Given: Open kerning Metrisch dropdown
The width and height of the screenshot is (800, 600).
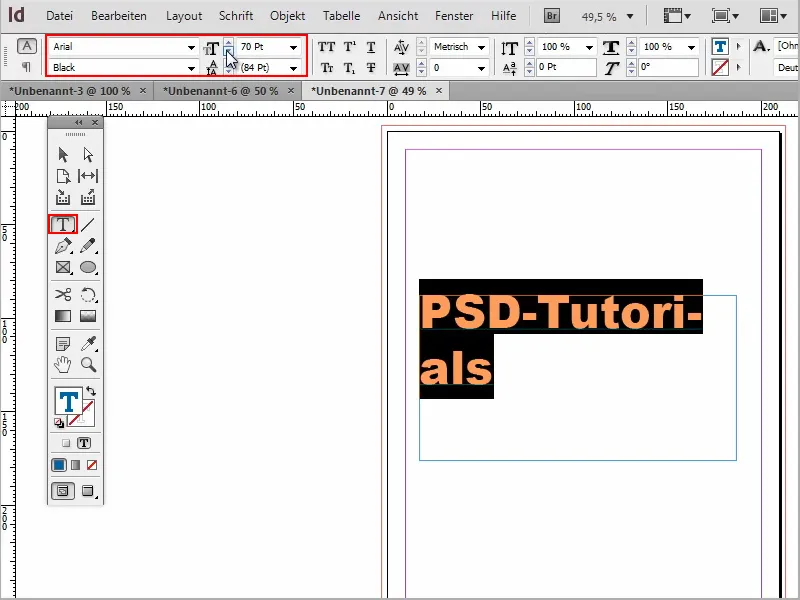Looking at the screenshot, I should click(x=481, y=47).
